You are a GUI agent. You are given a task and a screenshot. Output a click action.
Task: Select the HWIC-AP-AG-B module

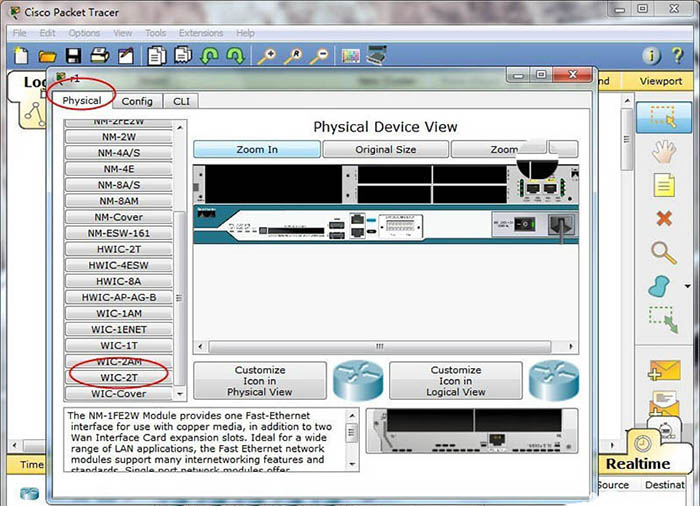(119, 297)
